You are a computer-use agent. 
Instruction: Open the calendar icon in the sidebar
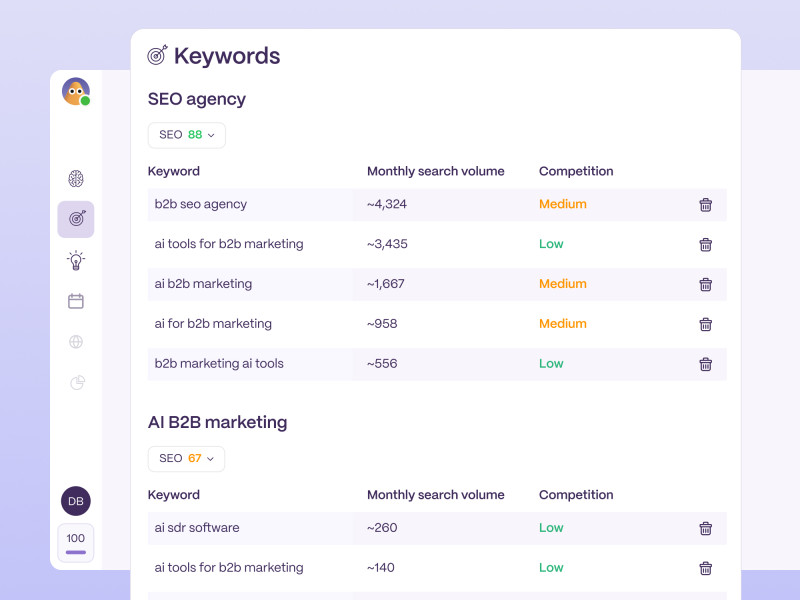pyautogui.click(x=76, y=300)
